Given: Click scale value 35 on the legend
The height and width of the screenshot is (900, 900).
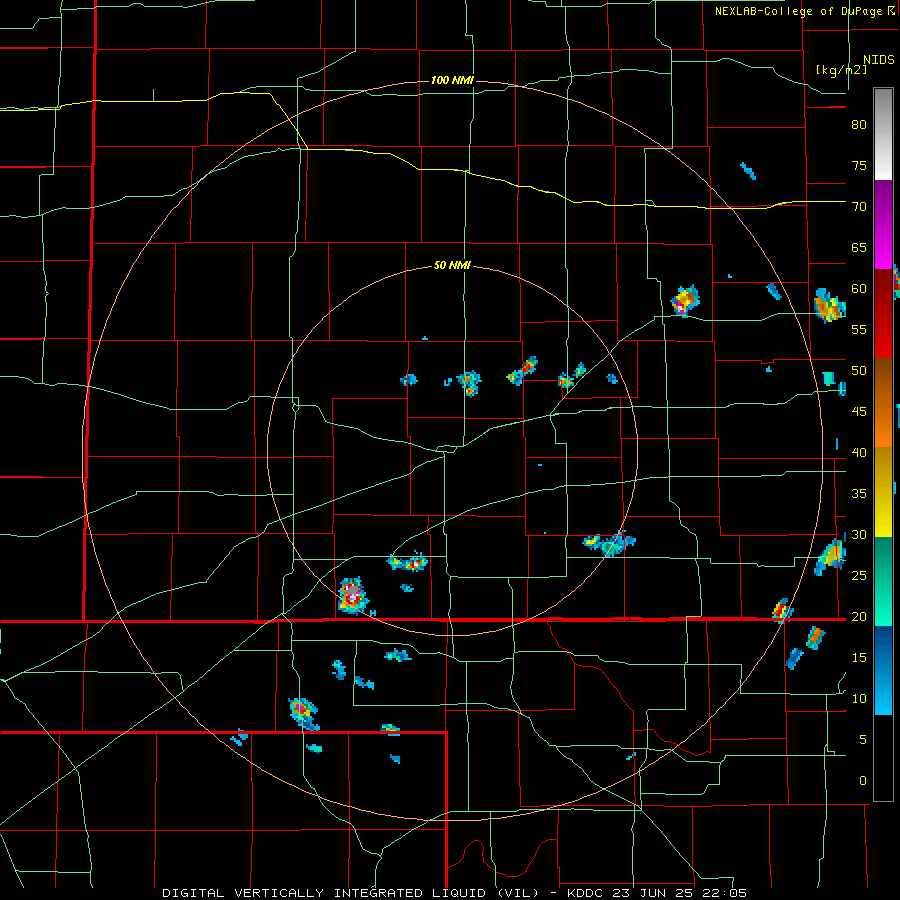Looking at the screenshot, I should click(859, 494).
